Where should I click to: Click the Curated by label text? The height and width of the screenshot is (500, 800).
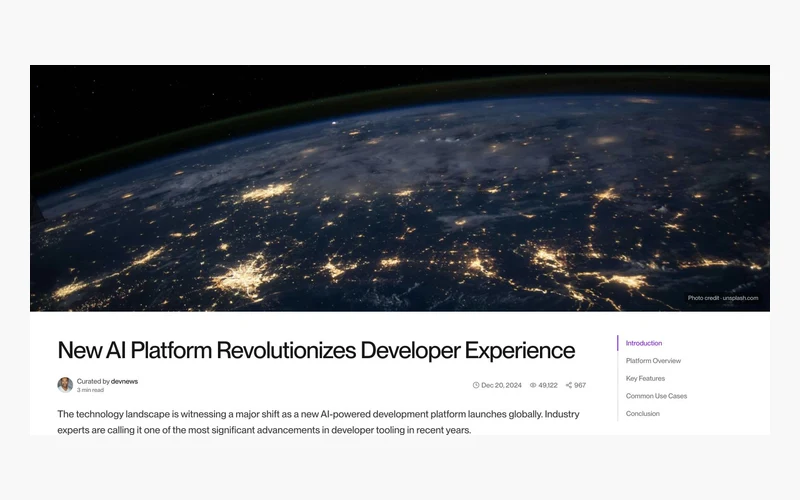point(93,381)
